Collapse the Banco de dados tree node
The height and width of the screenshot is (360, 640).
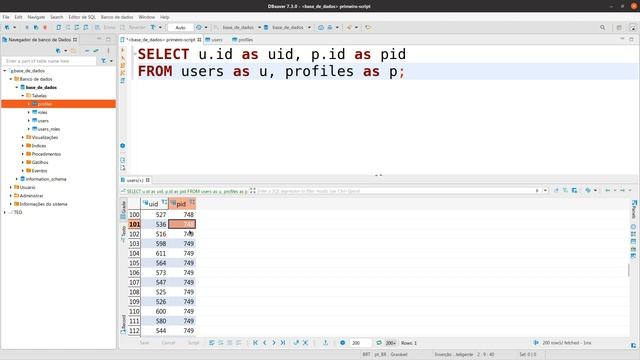11,79
